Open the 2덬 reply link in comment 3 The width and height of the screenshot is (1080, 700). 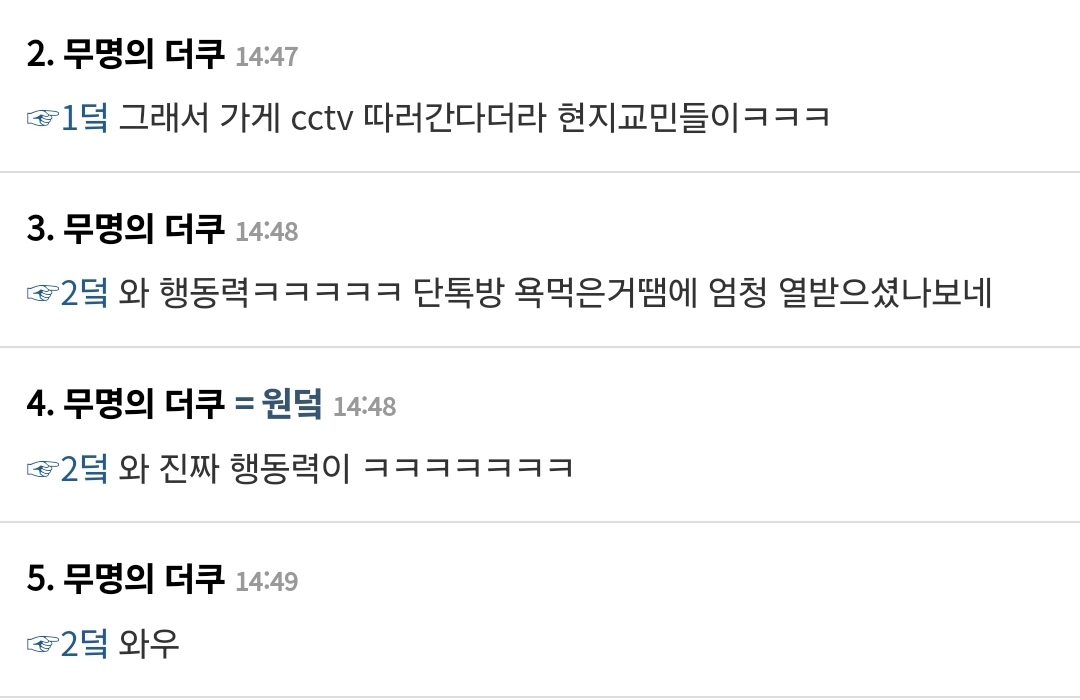85,293
